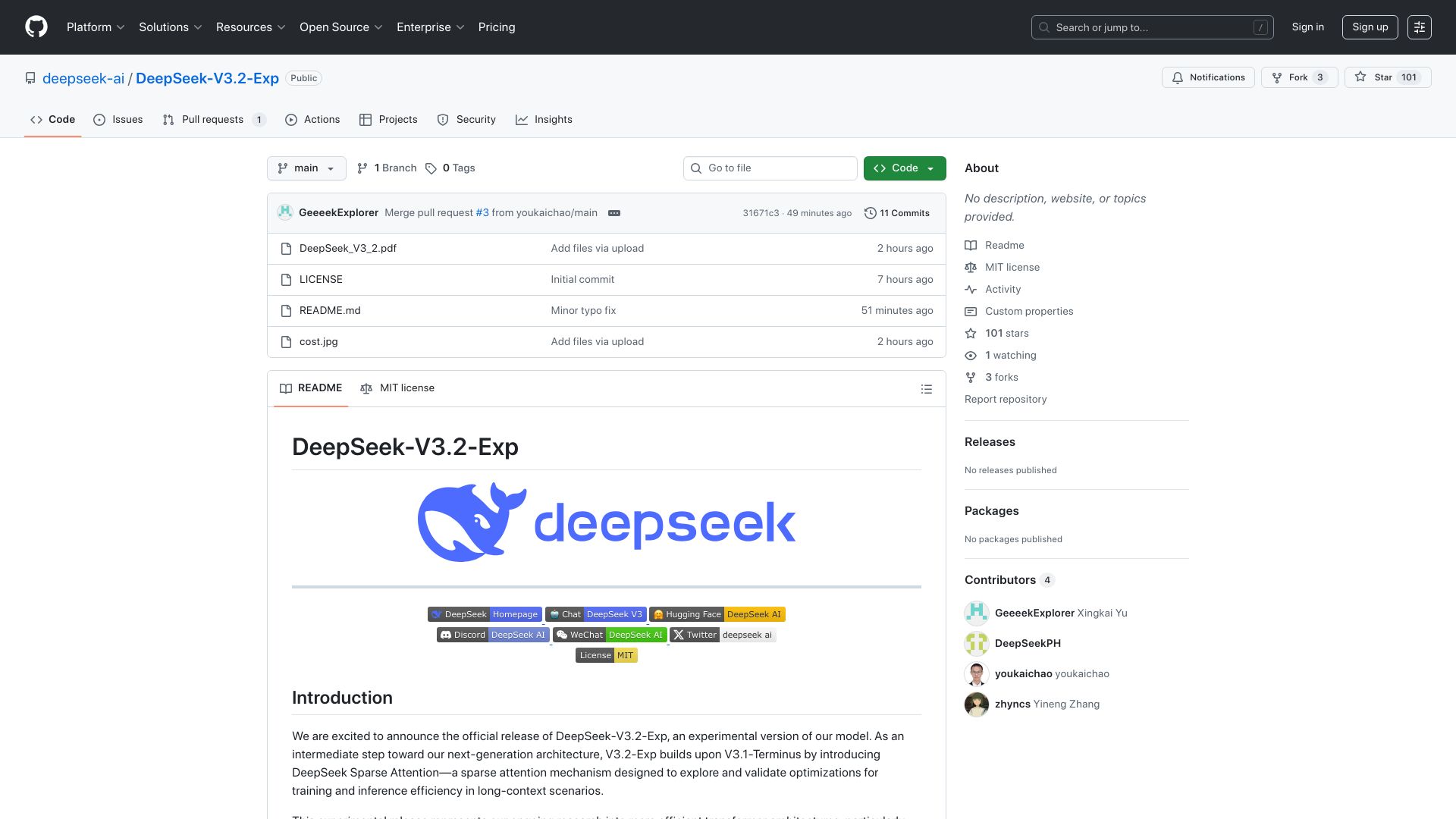
Task: Click the deepseek whale logo image
Action: coord(607,522)
